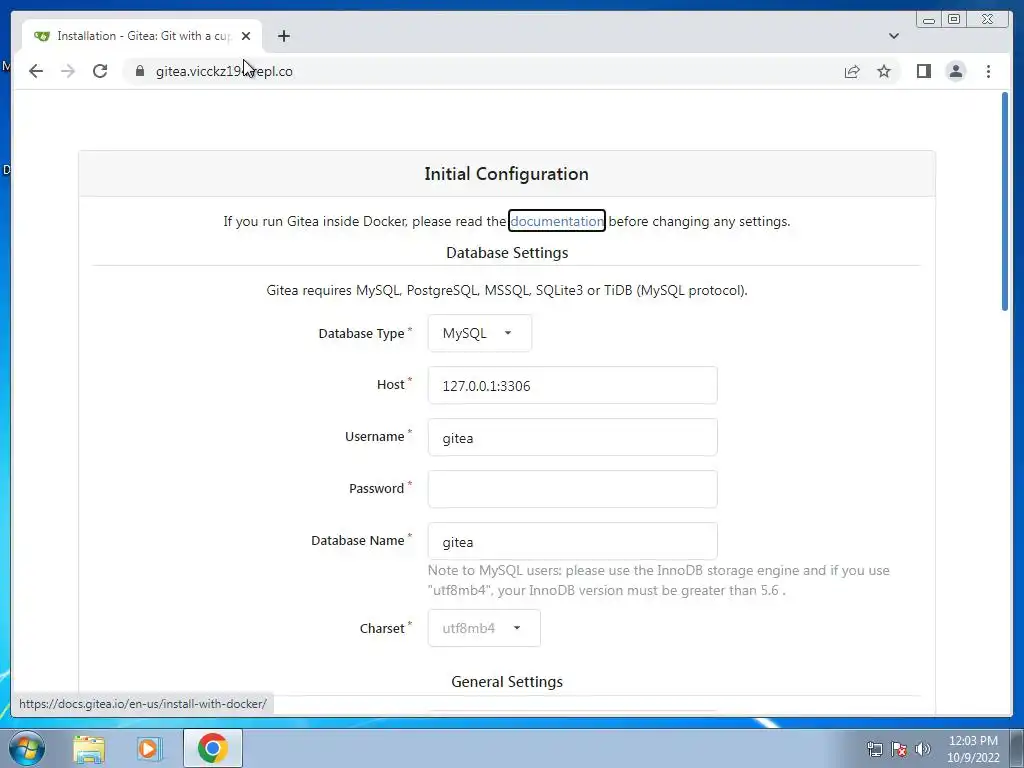The width and height of the screenshot is (1024, 768).
Task: Click the InnoDB storage engine note
Action: coord(658,580)
